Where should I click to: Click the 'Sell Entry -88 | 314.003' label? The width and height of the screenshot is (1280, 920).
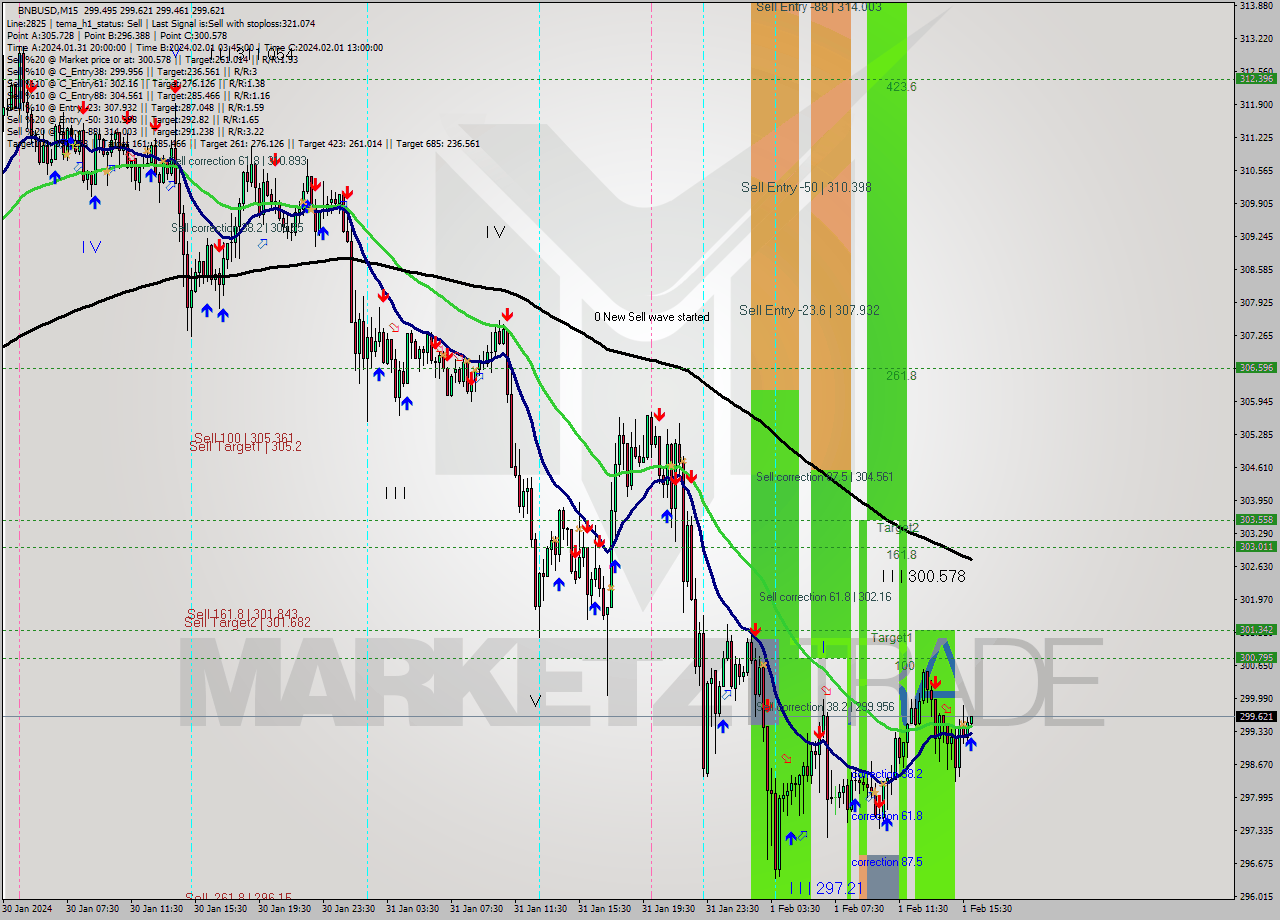pyautogui.click(x=818, y=7)
